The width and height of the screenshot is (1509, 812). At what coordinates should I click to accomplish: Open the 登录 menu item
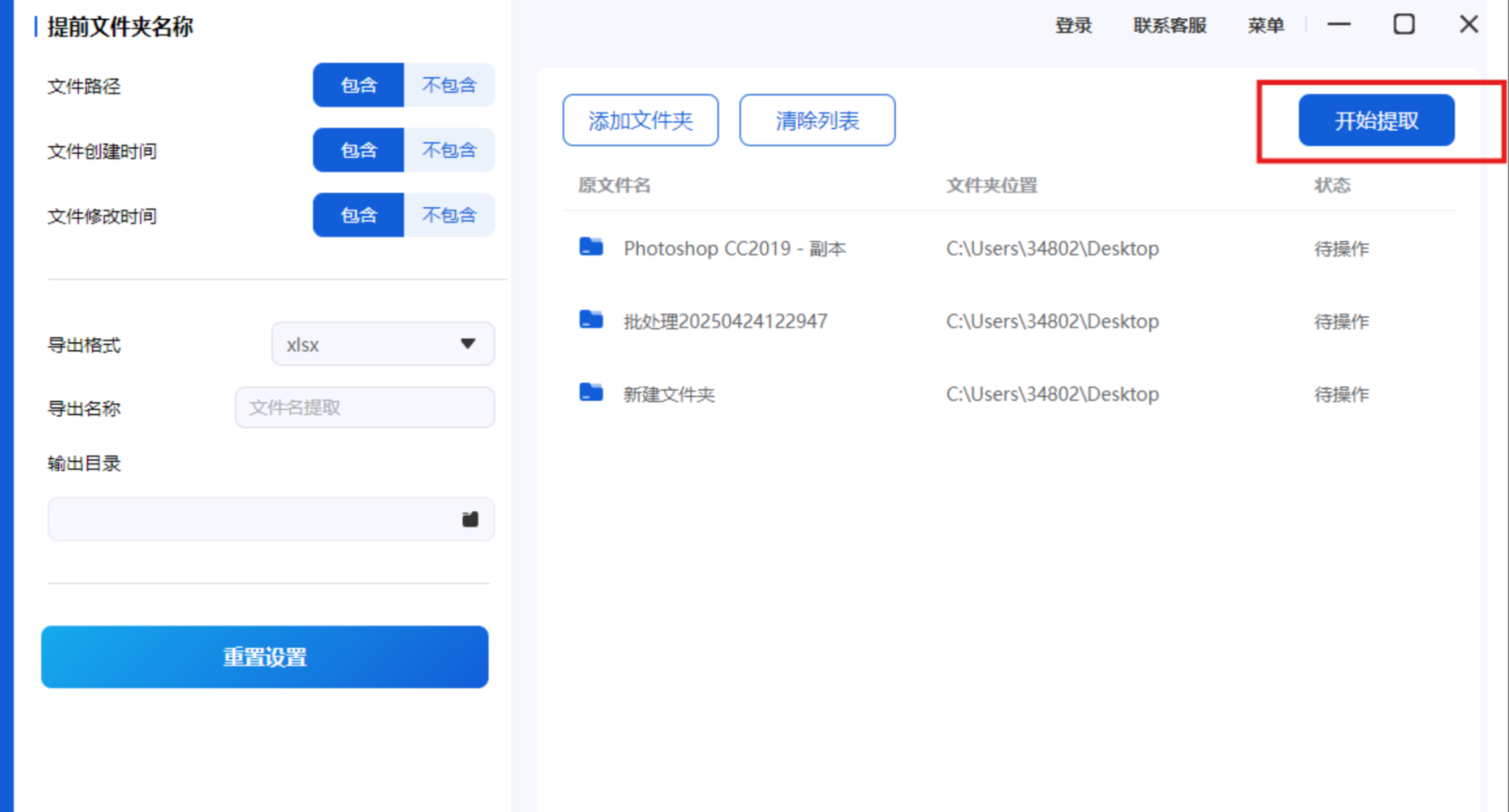tap(1073, 25)
